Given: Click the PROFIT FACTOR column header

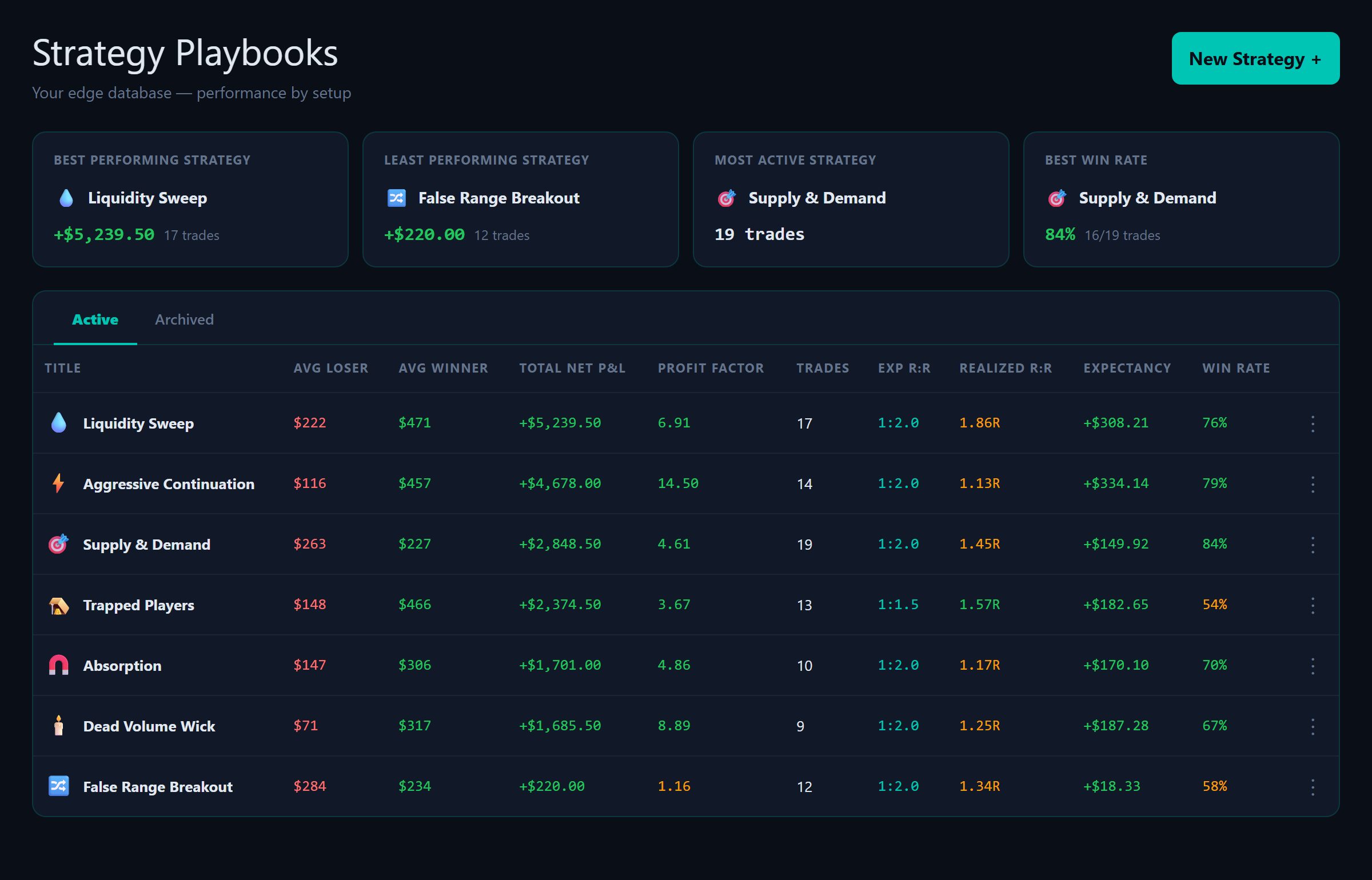Looking at the screenshot, I should [x=711, y=368].
